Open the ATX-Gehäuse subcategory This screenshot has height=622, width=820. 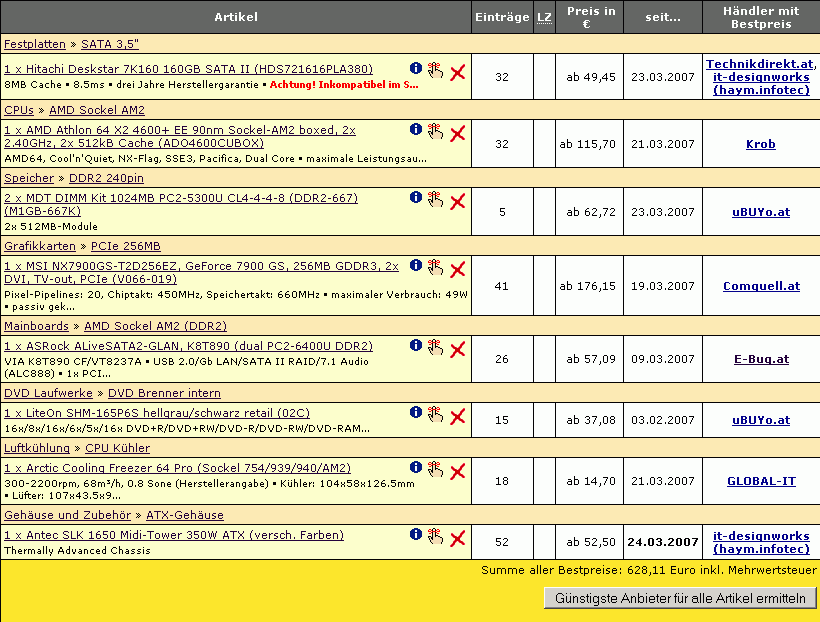coord(185,515)
